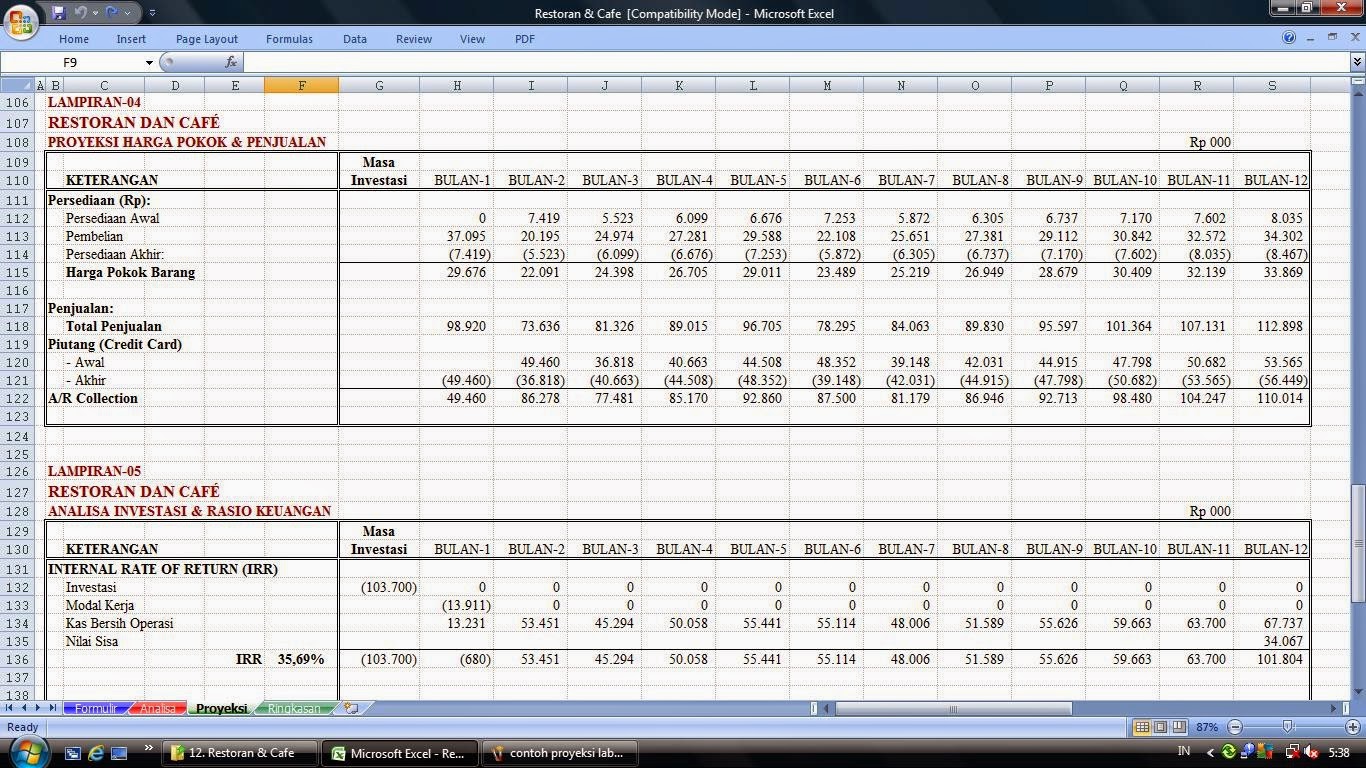Zoom in with the plus button
The height and width of the screenshot is (768, 1366).
click(x=1355, y=727)
